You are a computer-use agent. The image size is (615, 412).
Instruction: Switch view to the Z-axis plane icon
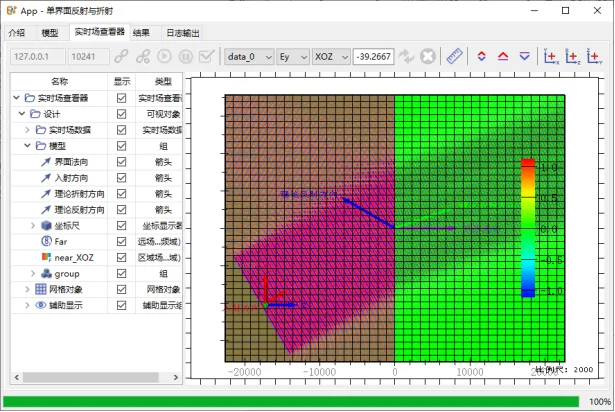click(x=573, y=57)
